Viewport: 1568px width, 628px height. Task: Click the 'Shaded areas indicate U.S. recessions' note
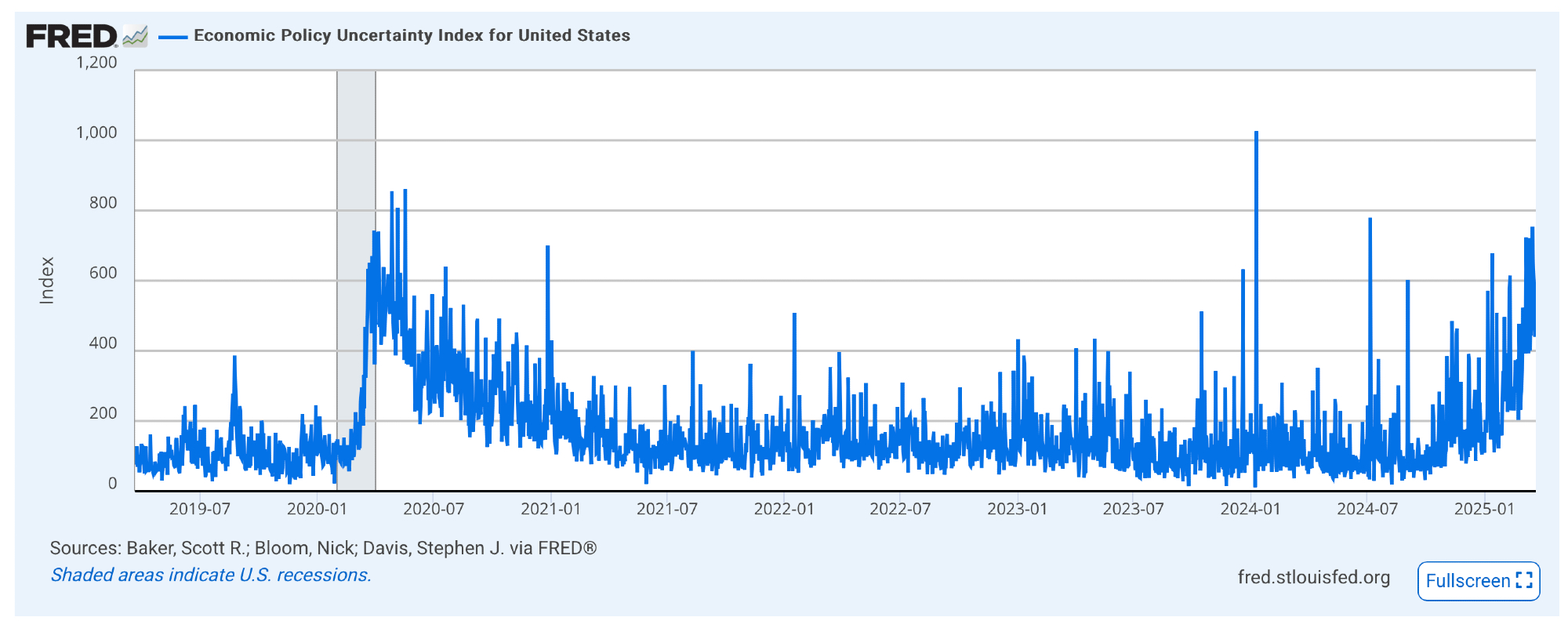coord(211,575)
